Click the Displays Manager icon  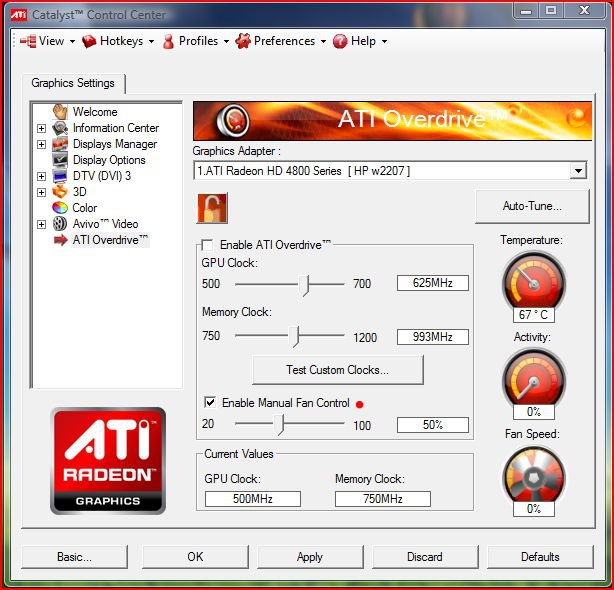click(60, 144)
